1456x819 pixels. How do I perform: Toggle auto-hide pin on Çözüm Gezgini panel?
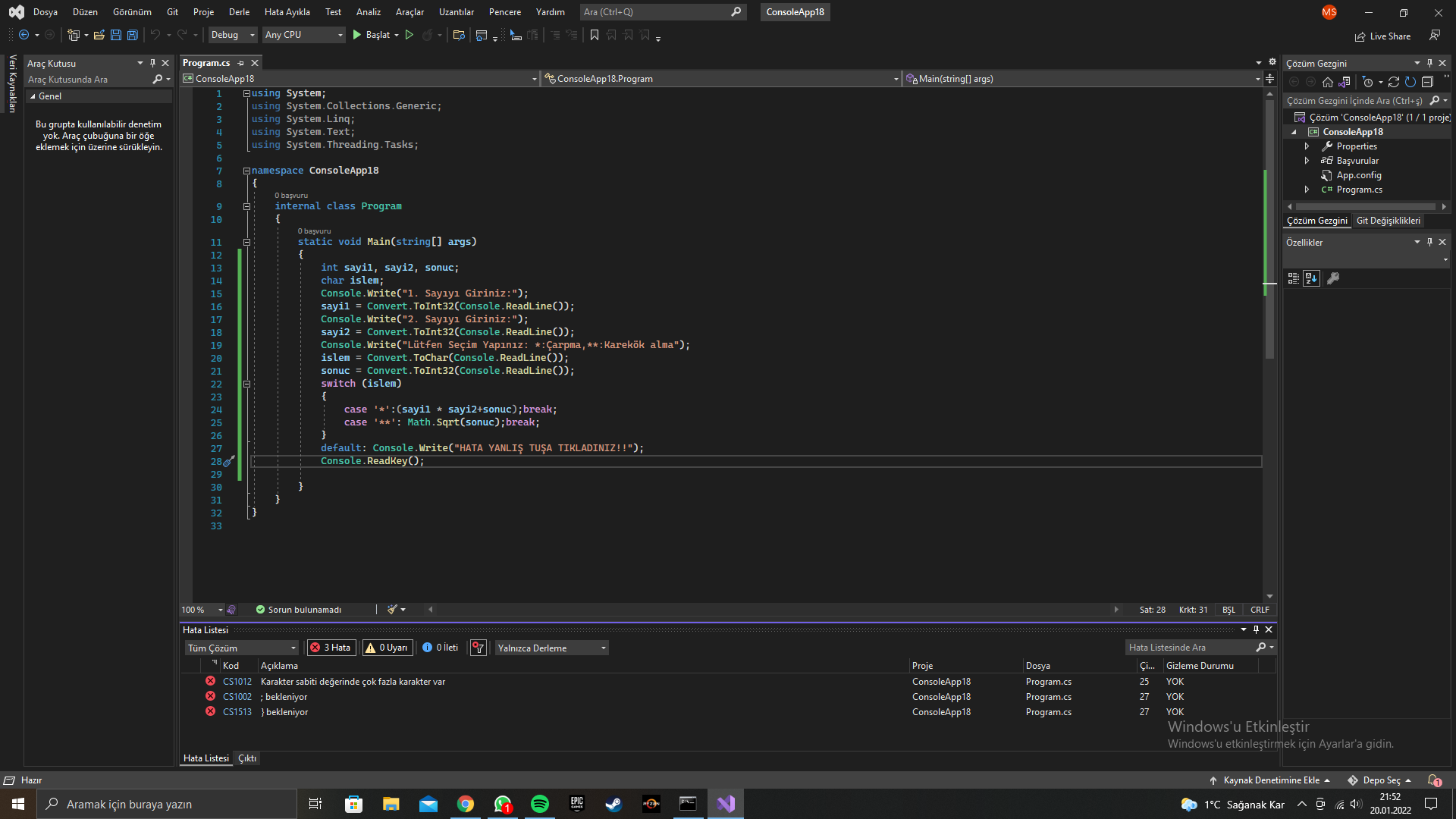coord(1429,63)
